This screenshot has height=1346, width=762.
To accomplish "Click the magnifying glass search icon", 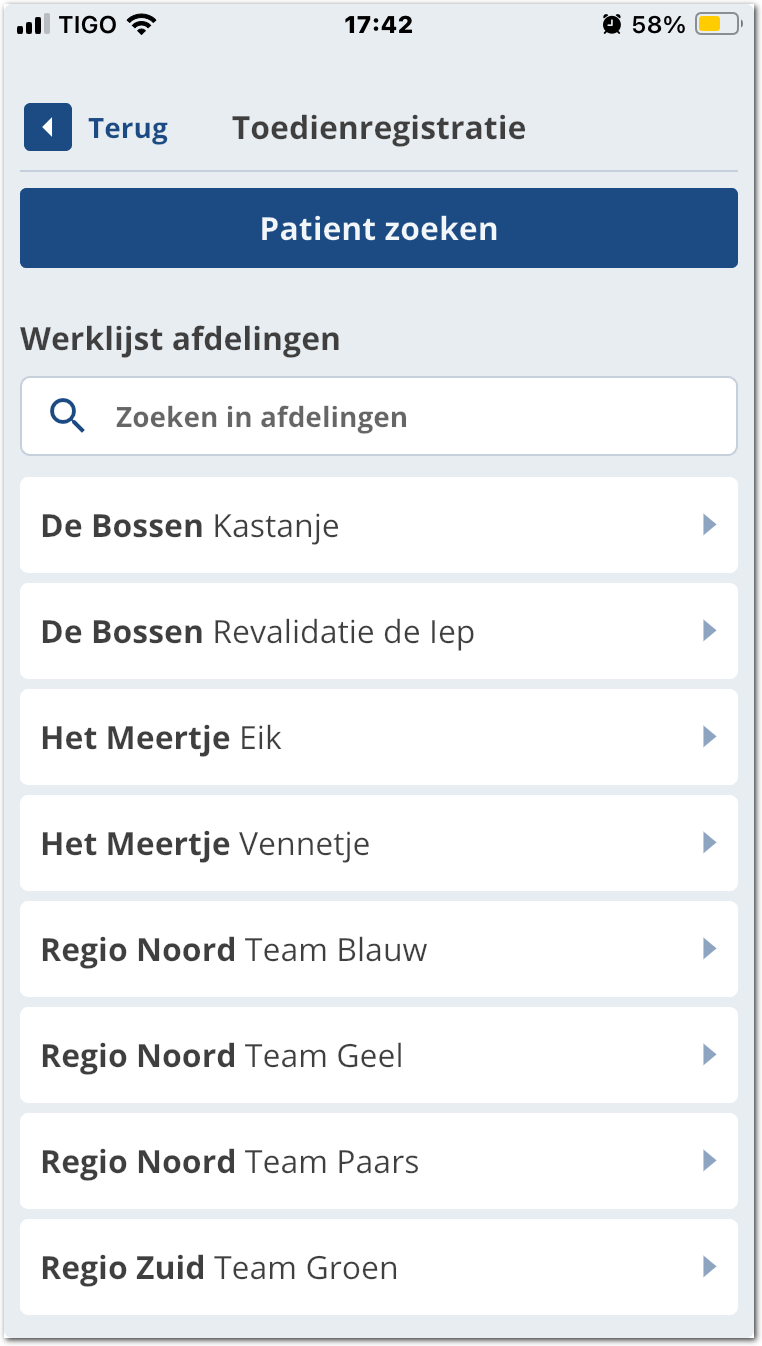I will pyautogui.click(x=67, y=416).
